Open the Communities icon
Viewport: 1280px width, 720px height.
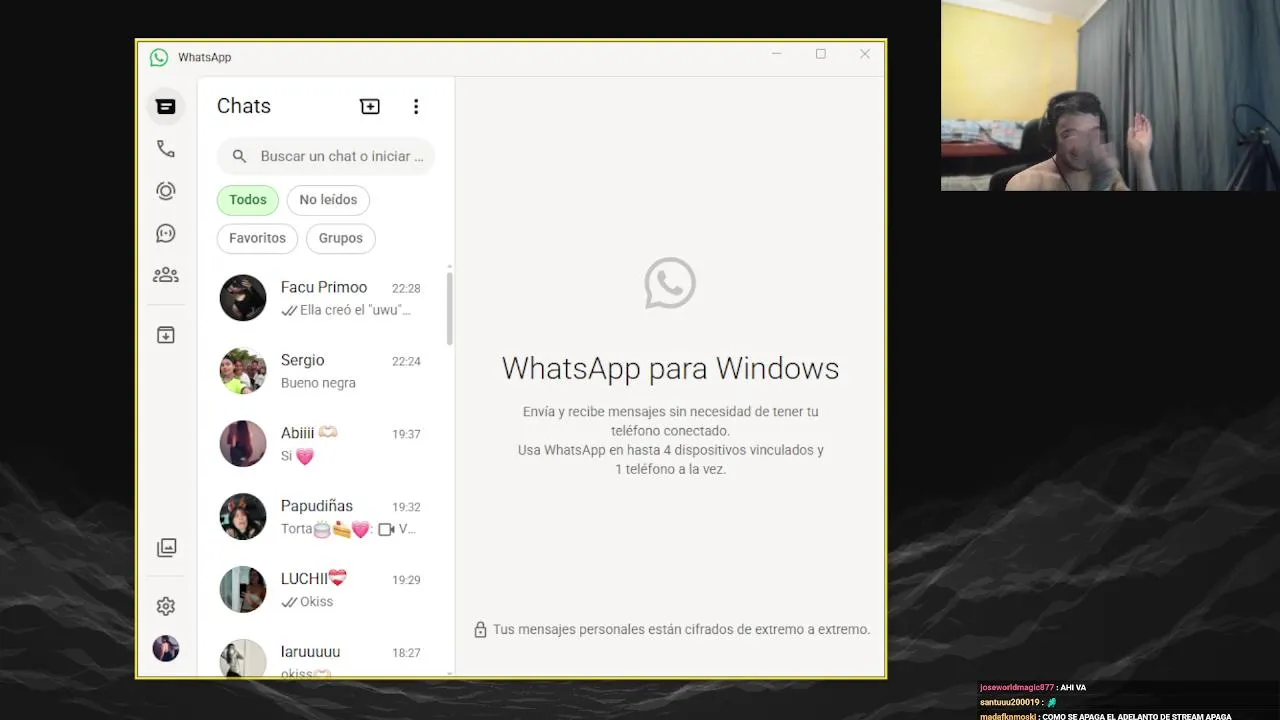[166, 275]
